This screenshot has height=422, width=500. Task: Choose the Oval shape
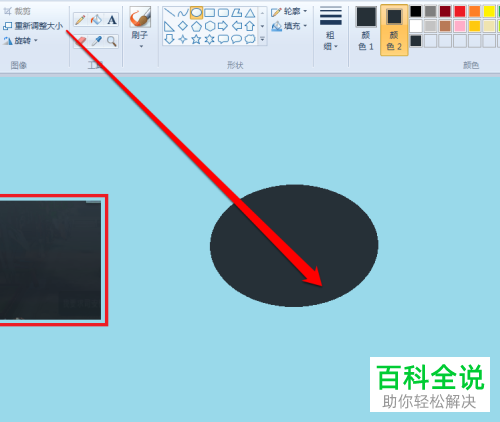tap(196, 13)
